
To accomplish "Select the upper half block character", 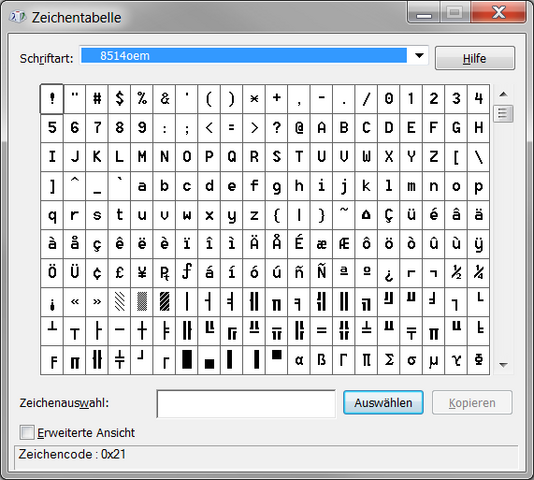I will pos(277,360).
